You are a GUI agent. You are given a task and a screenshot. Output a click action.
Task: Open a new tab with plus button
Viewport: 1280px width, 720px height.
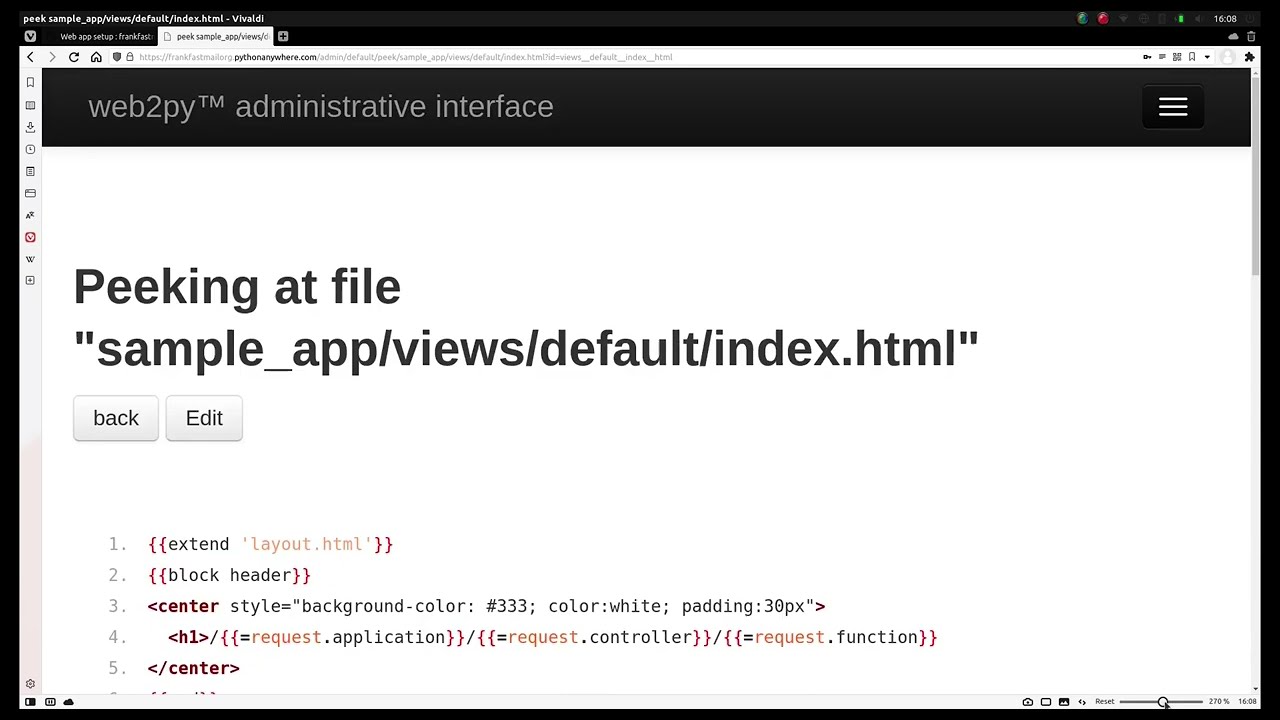click(283, 37)
